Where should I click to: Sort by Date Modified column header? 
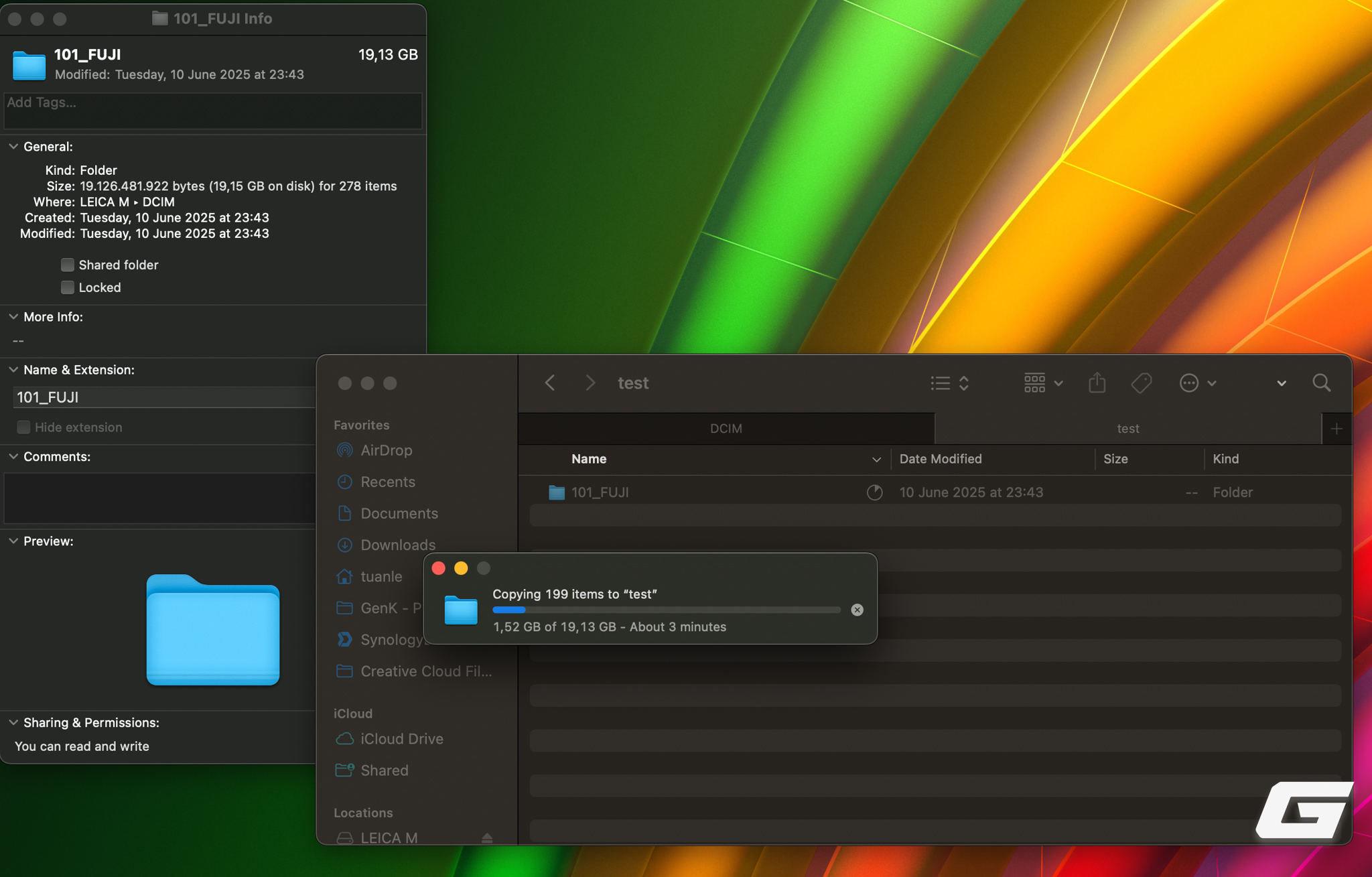point(940,459)
